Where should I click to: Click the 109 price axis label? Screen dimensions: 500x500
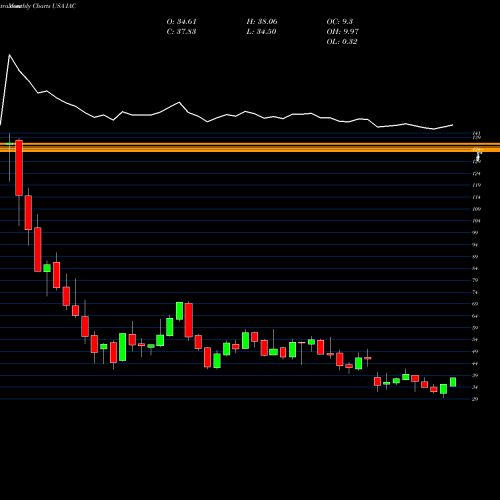click(476, 209)
